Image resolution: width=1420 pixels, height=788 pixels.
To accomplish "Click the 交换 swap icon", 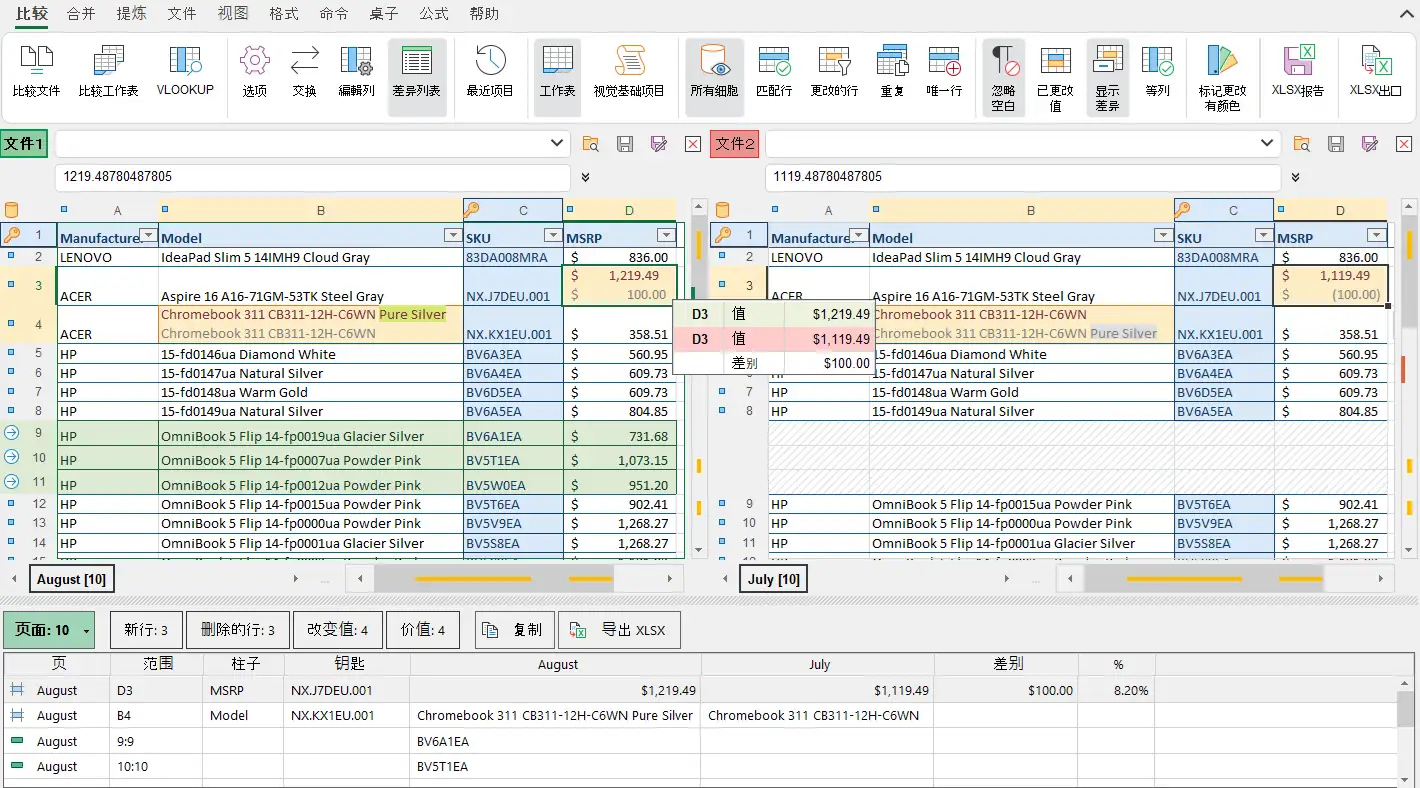I will pyautogui.click(x=304, y=71).
